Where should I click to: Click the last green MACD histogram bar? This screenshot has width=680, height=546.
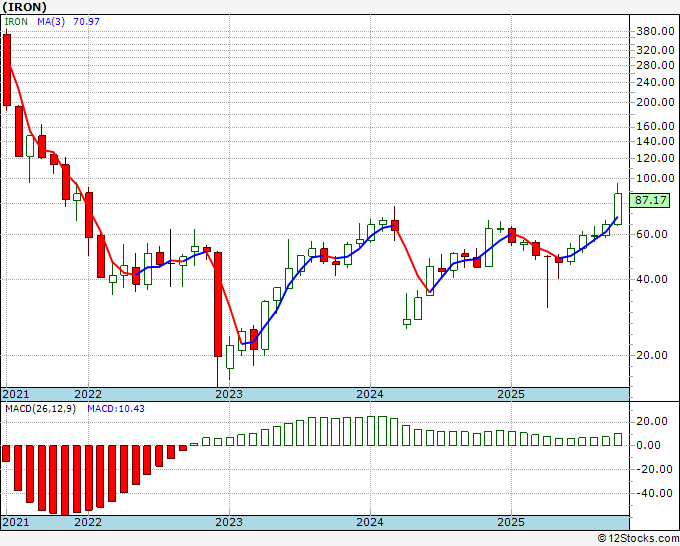coord(618,440)
